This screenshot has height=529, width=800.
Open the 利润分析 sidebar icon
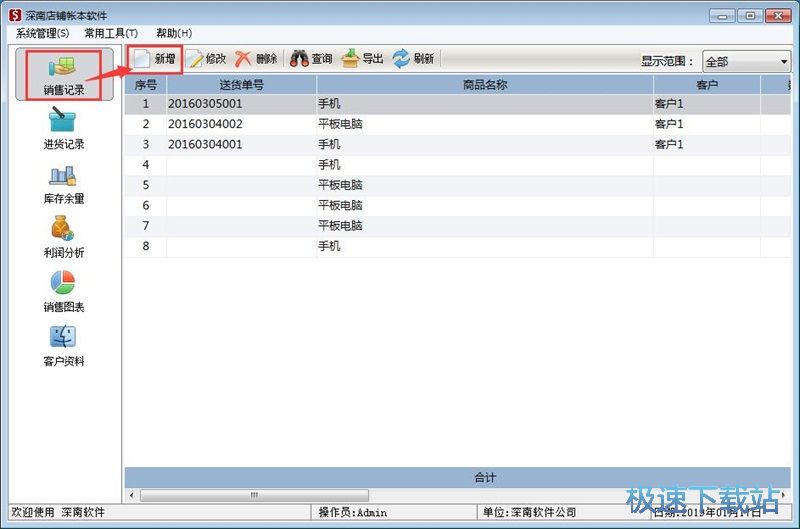point(64,237)
